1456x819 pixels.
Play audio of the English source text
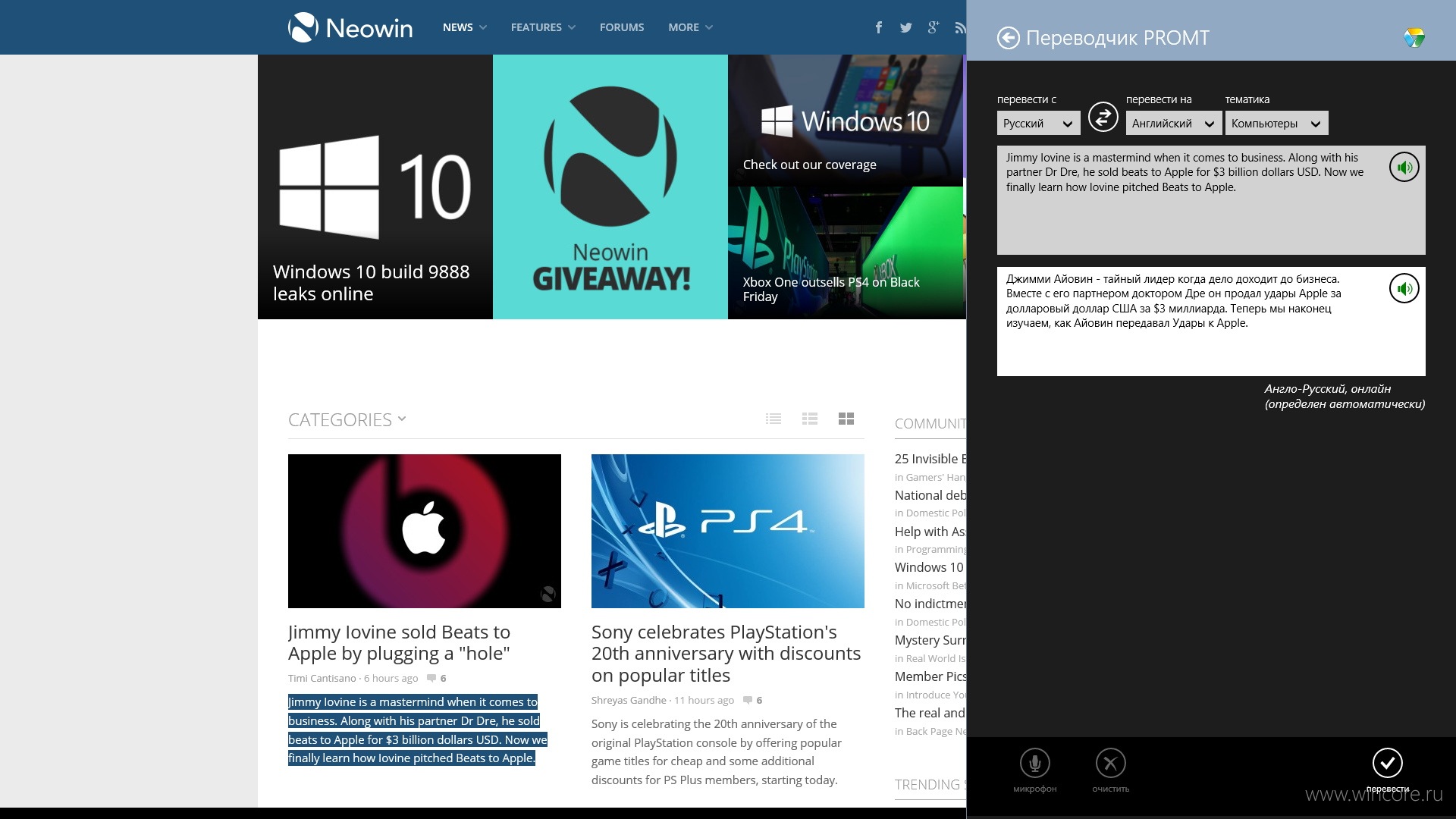click(1404, 168)
